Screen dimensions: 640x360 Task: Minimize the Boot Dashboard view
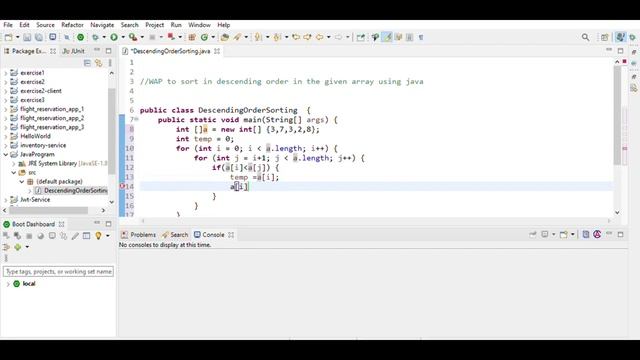[97, 223]
